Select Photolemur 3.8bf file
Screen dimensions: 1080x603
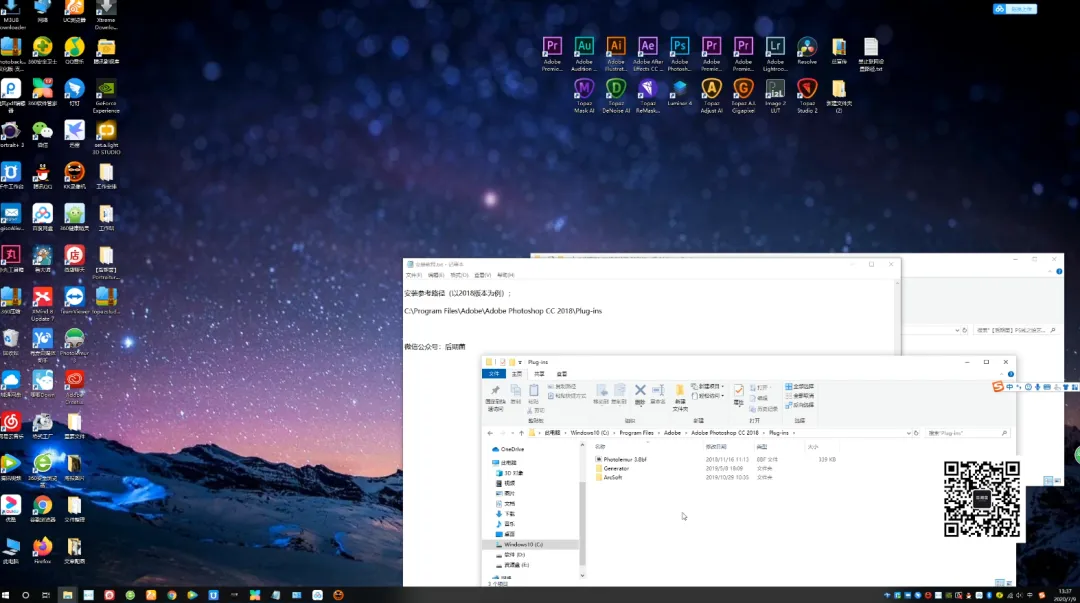pos(625,459)
